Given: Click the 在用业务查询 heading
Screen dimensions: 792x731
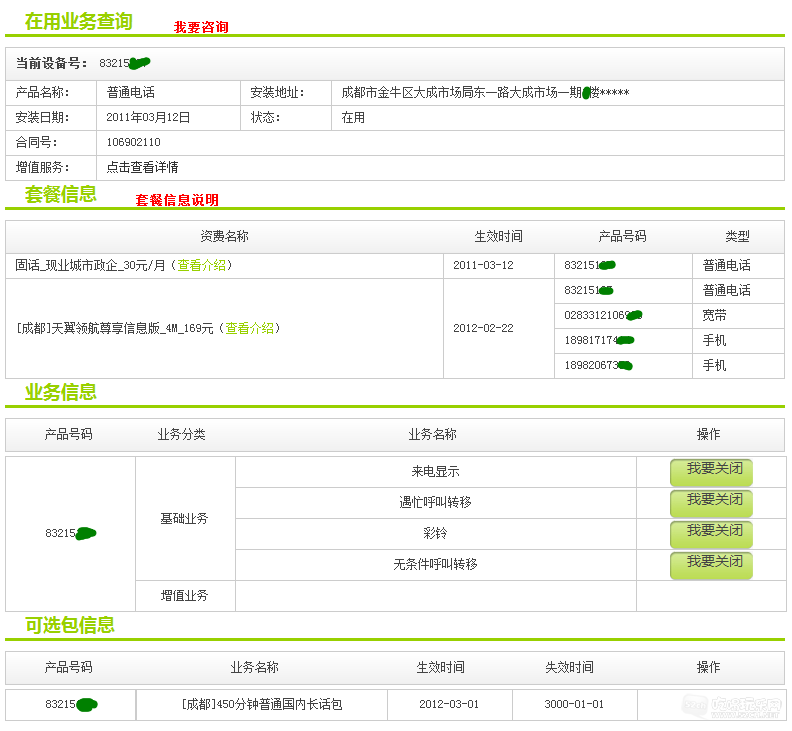Looking at the screenshot, I should 79,22.
